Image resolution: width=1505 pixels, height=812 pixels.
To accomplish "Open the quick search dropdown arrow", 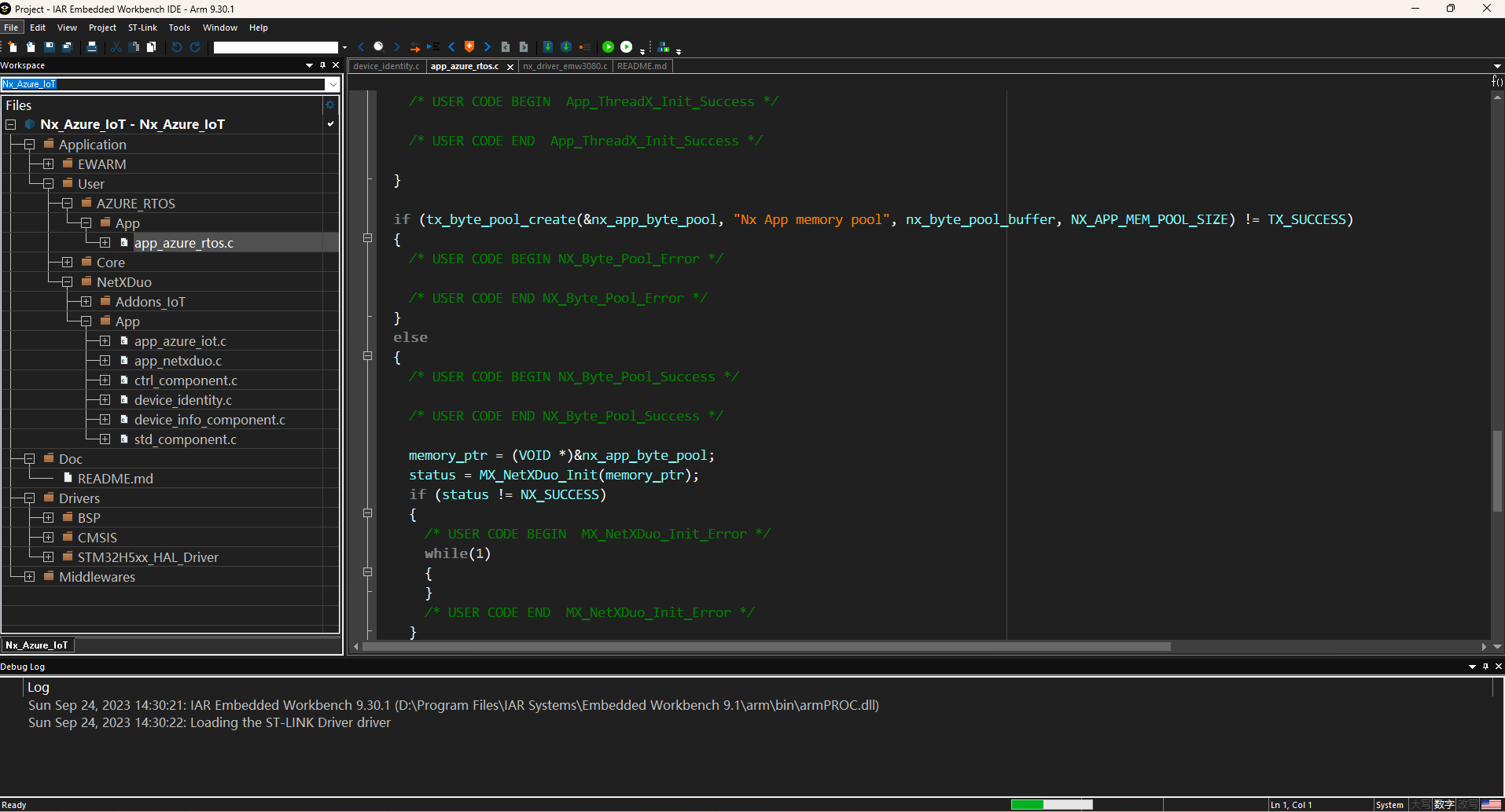I will (x=344, y=48).
